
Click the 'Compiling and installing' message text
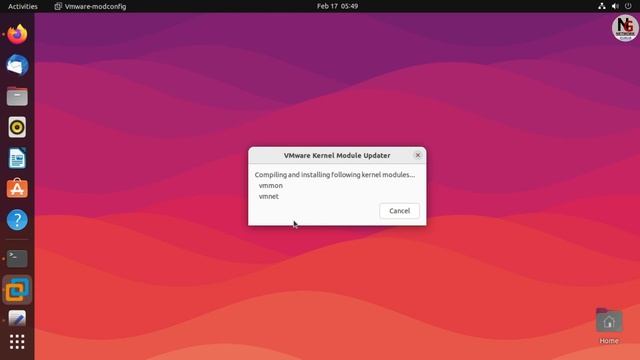[335, 175]
